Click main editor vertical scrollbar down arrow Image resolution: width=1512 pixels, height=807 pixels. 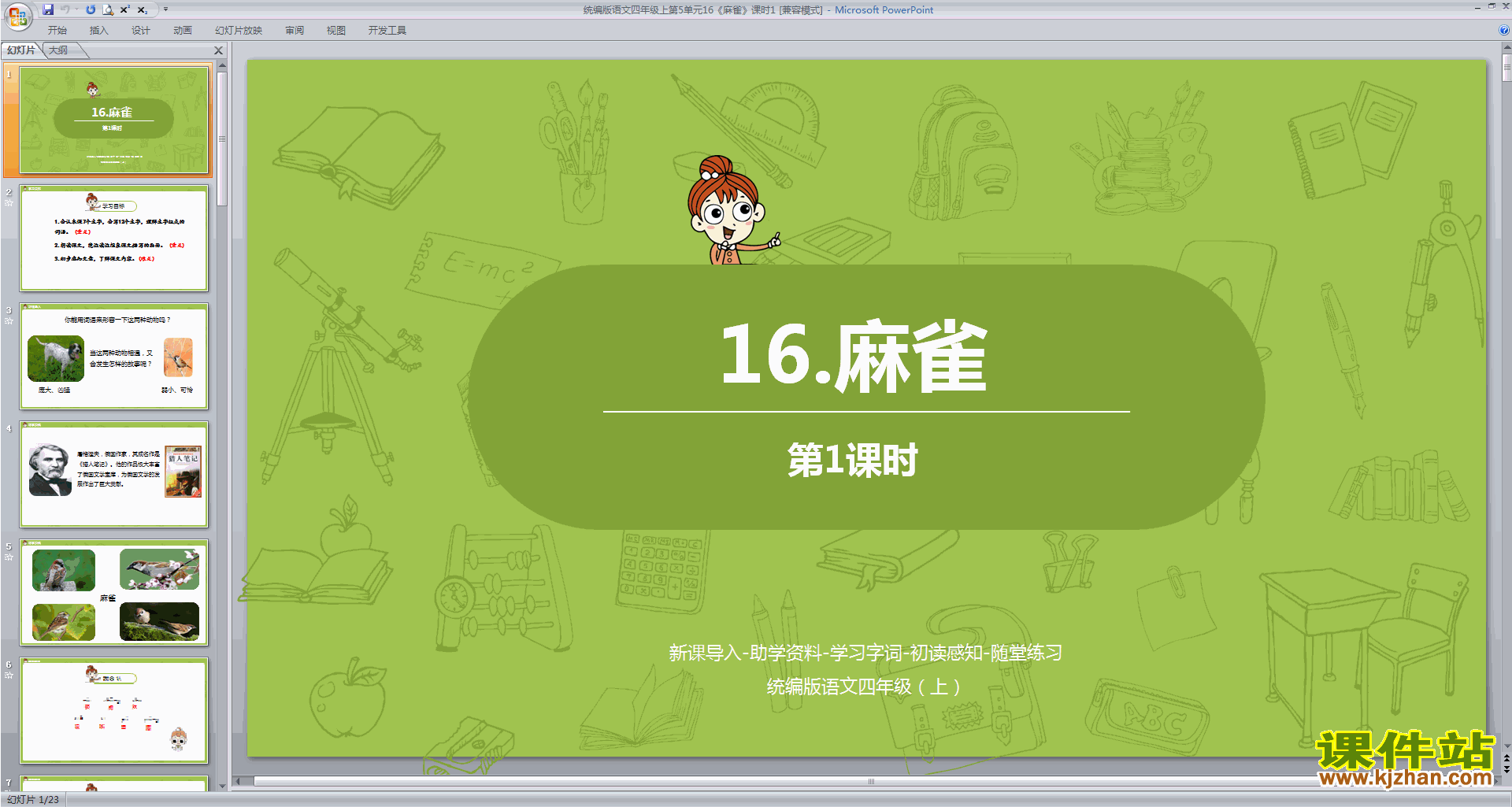[1506, 746]
